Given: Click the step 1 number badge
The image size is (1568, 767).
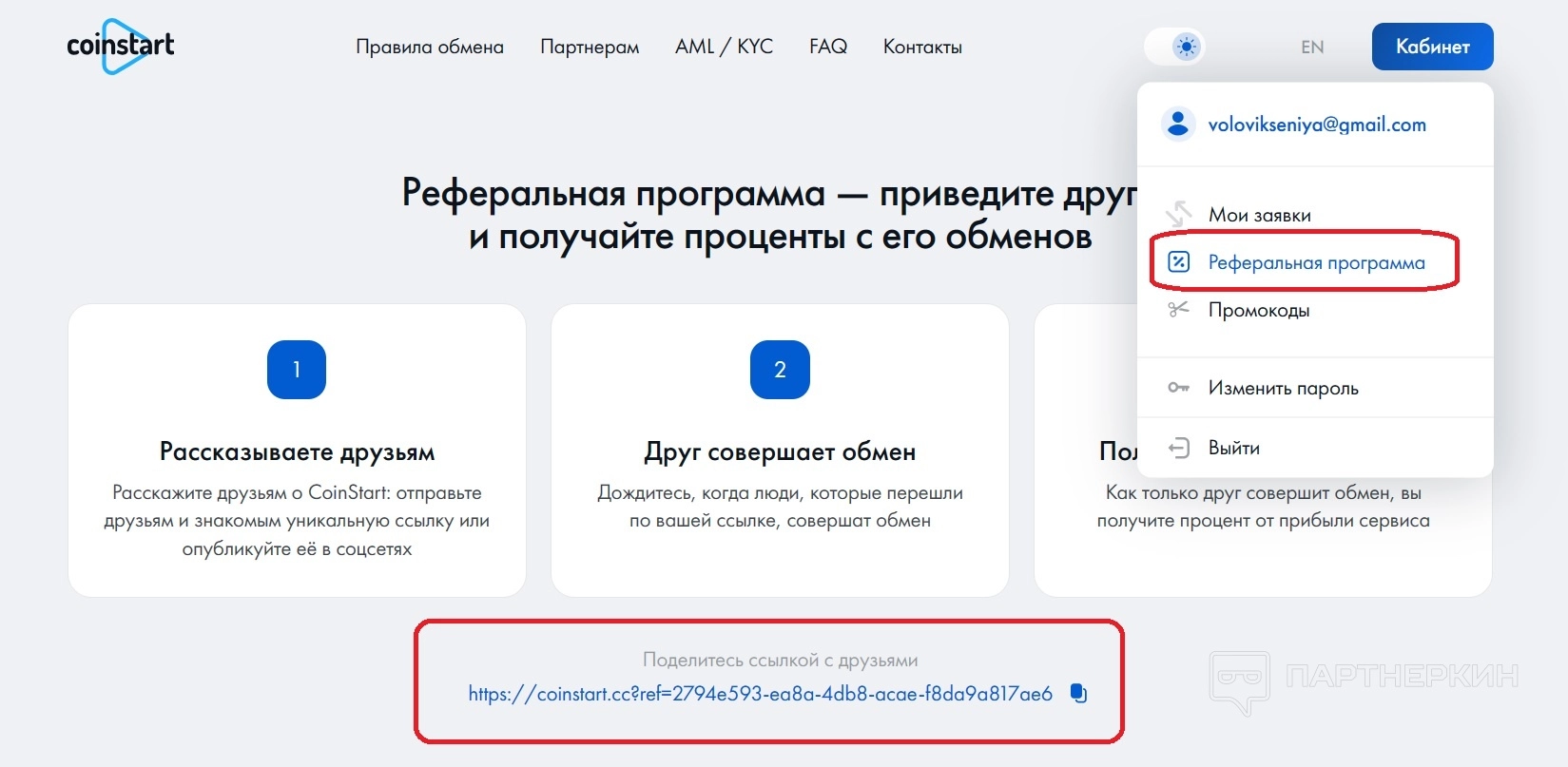Looking at the screenshot, I should (x=297, y=370).
